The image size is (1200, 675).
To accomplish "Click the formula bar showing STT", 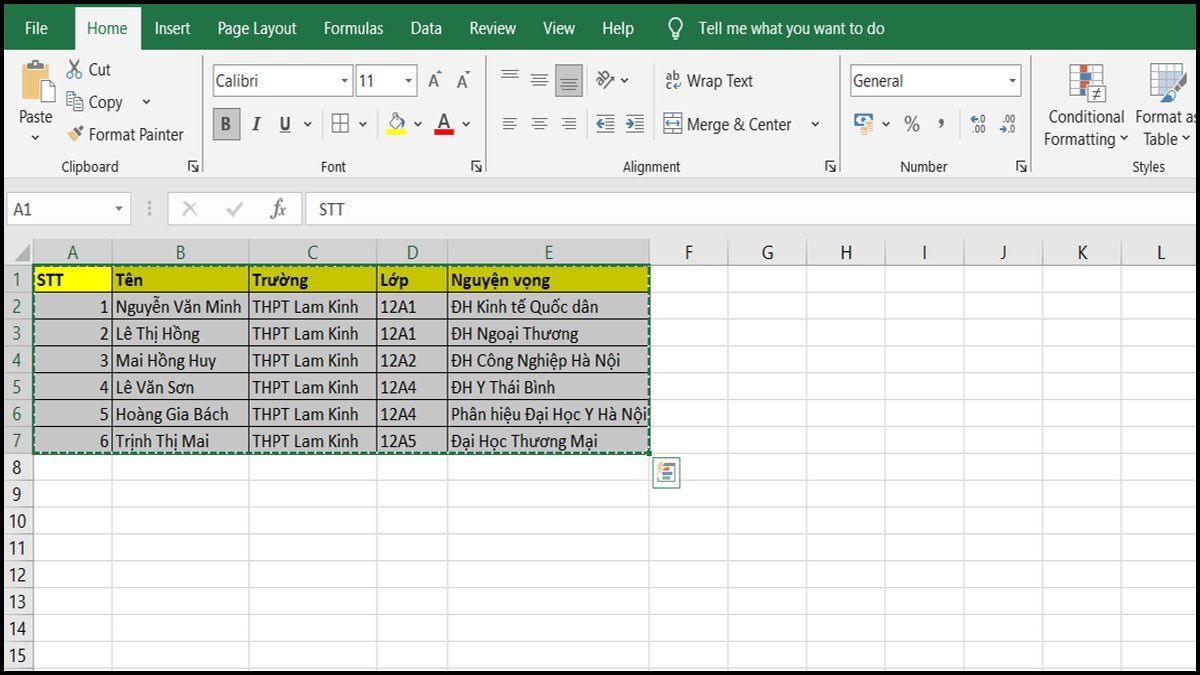I will pyautogui.click(x=750, y=209).
